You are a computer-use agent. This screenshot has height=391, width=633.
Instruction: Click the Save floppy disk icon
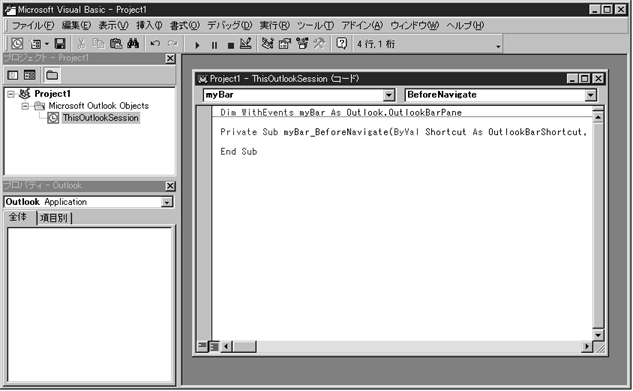60,44
